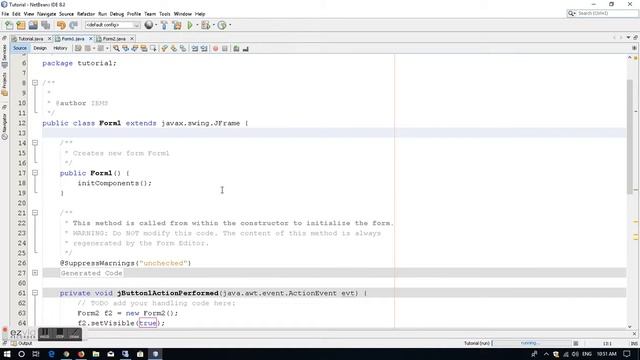Click the New File toolbar icon
This screenshot has height=360, width=640.
point(9,25)
